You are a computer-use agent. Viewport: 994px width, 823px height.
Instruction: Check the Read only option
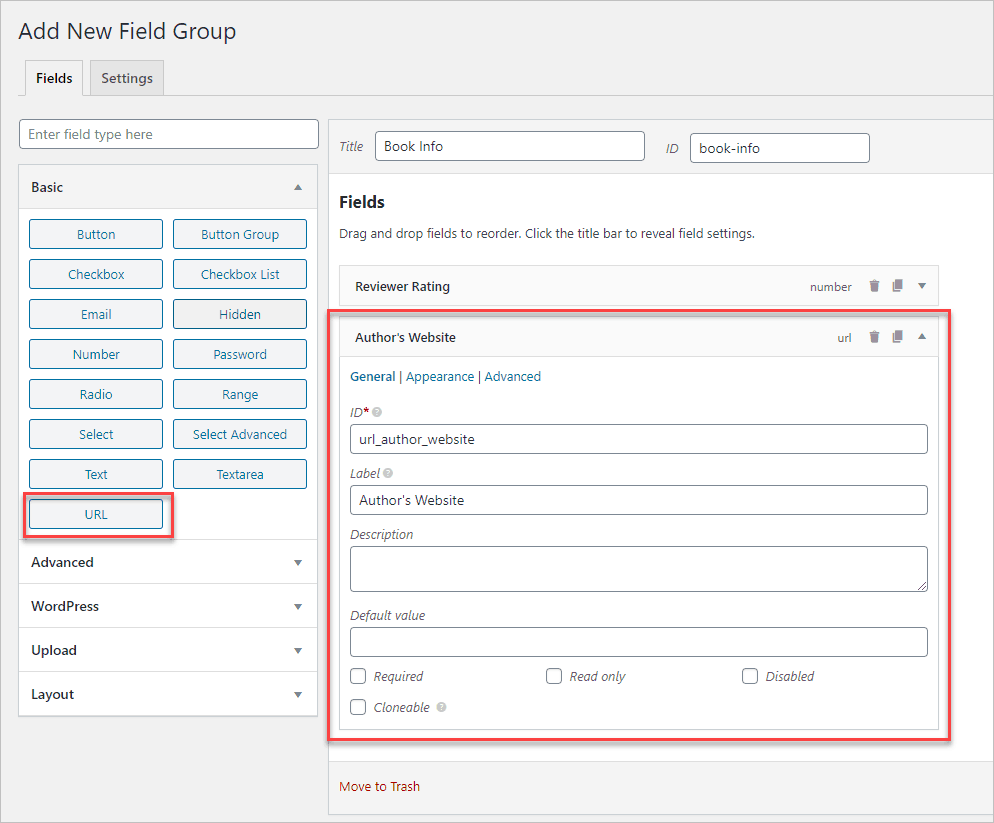pos(554,676)
